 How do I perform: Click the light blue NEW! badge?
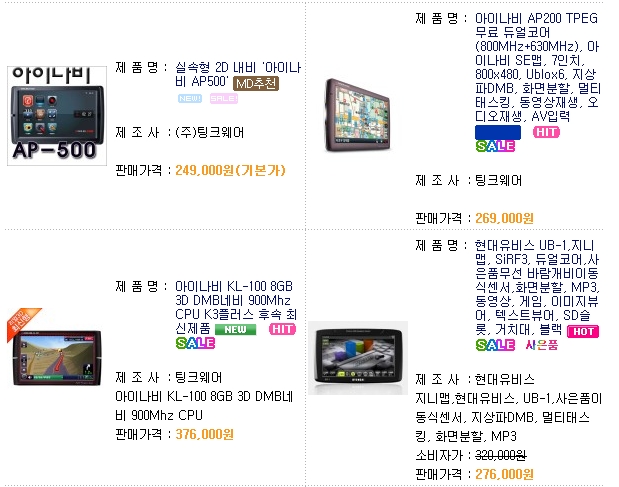190,98
